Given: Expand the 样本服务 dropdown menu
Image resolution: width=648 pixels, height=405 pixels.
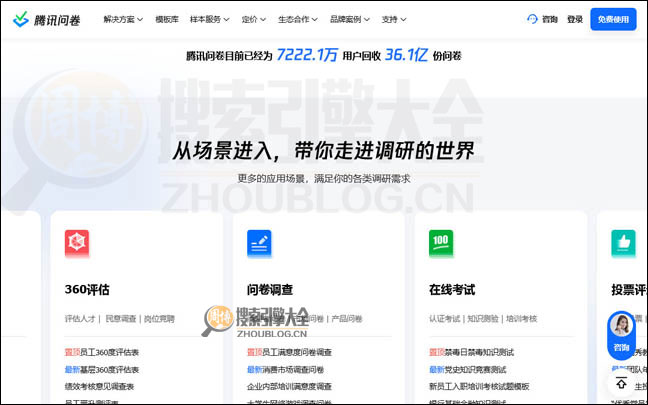Looking at the screenshot, I should (209, 19).
